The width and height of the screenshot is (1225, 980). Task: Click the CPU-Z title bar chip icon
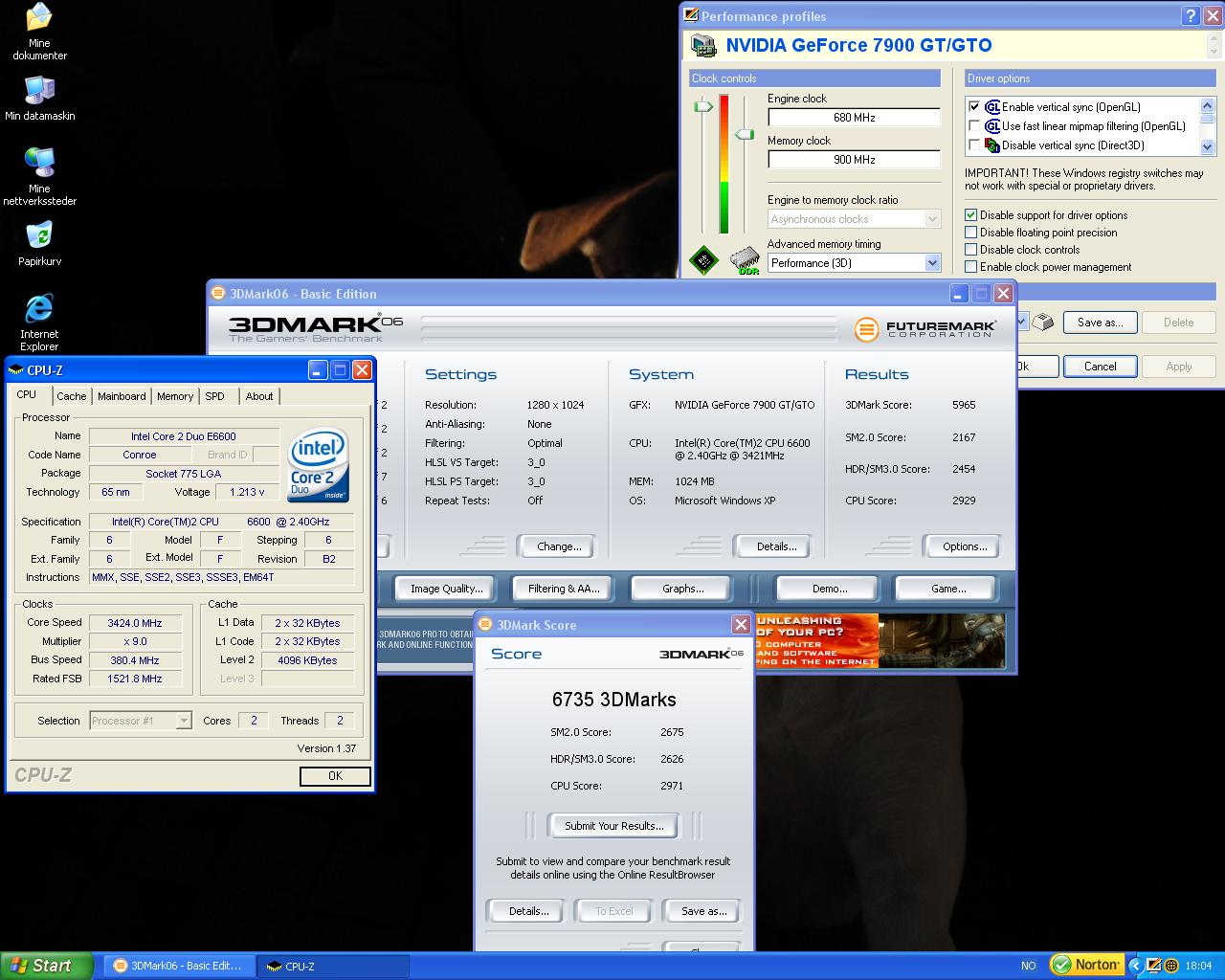tap(16, 370)
